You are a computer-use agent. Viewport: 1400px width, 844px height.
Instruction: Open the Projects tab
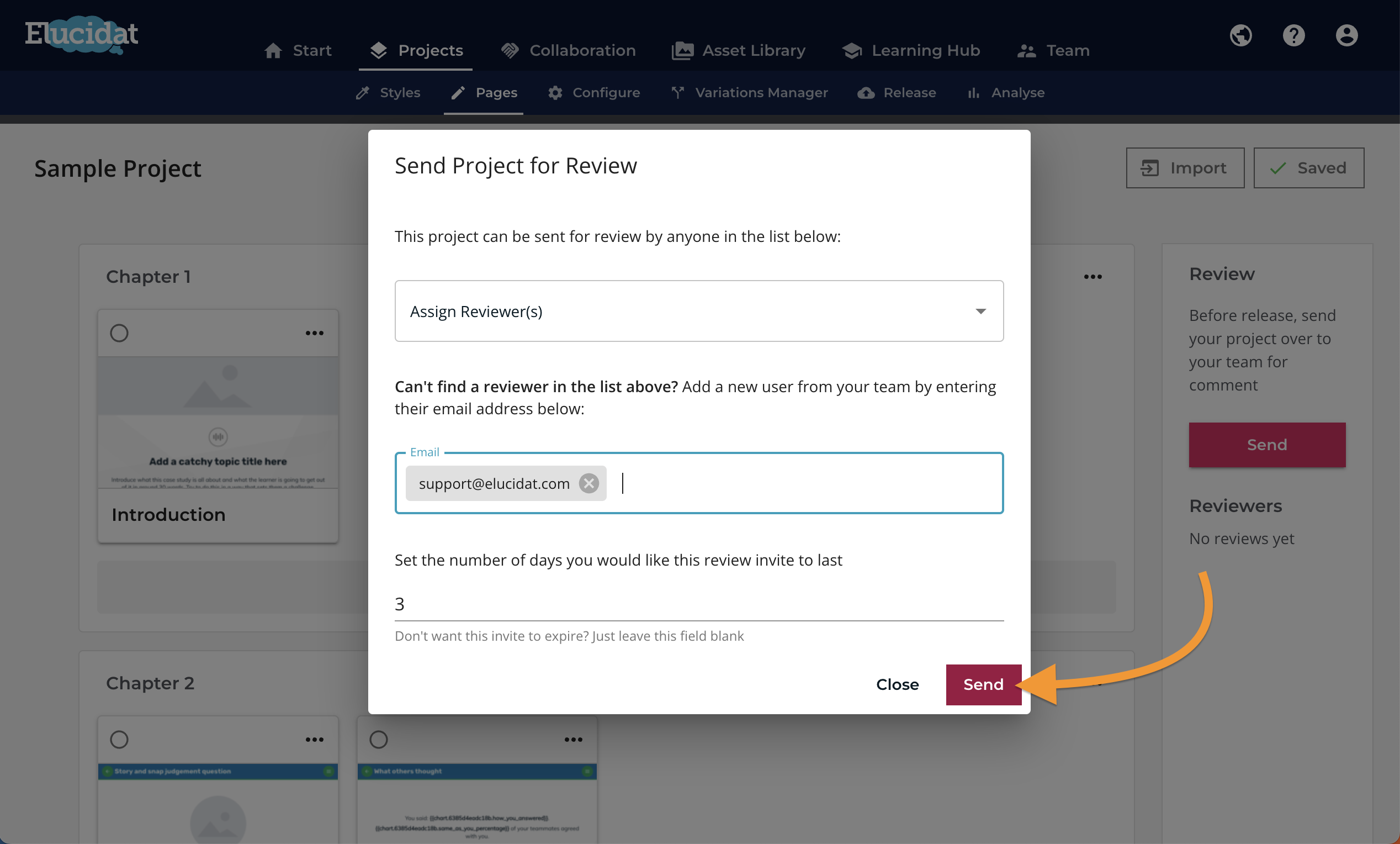click(x=416, y=51)
